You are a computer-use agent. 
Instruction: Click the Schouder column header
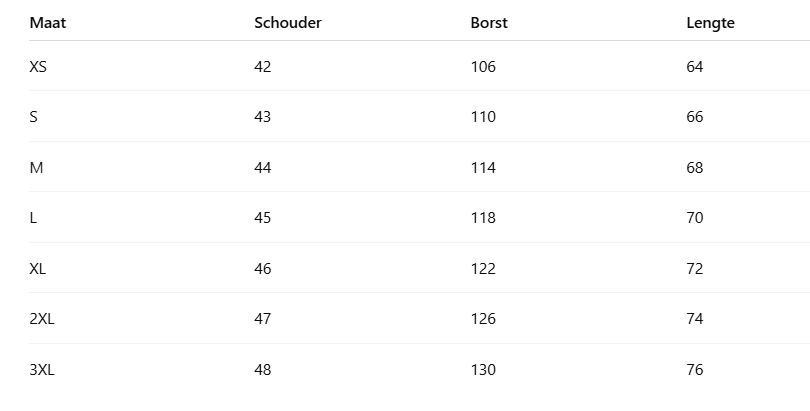click(288, 23)
